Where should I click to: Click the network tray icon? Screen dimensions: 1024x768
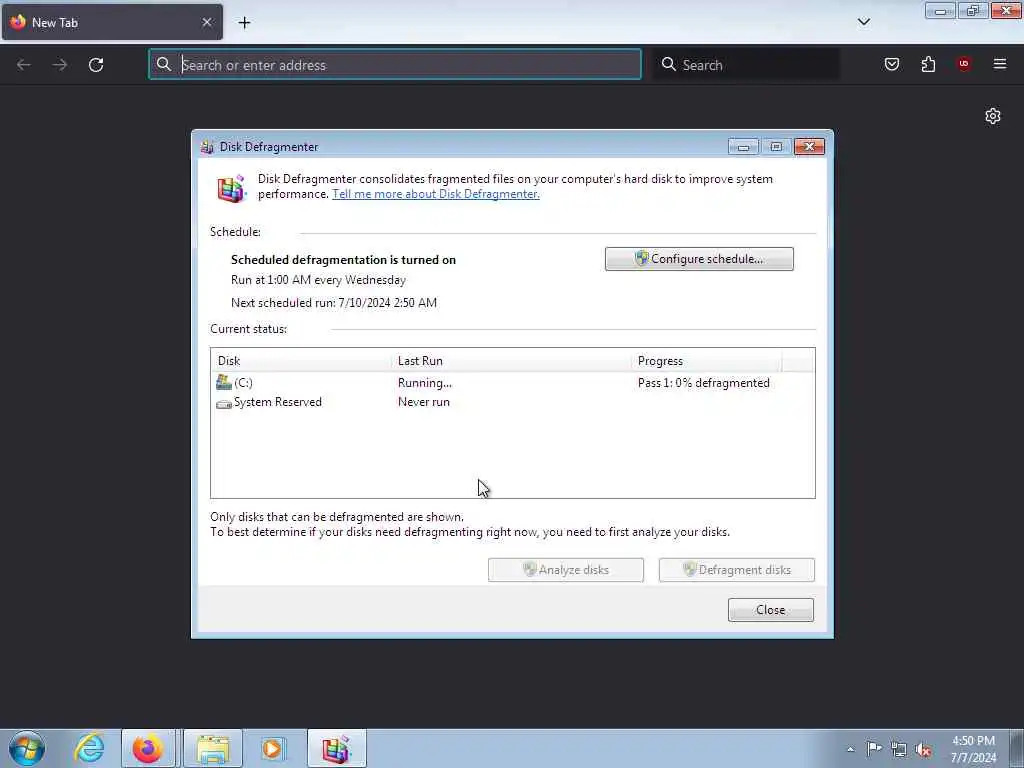coord(899,750)
